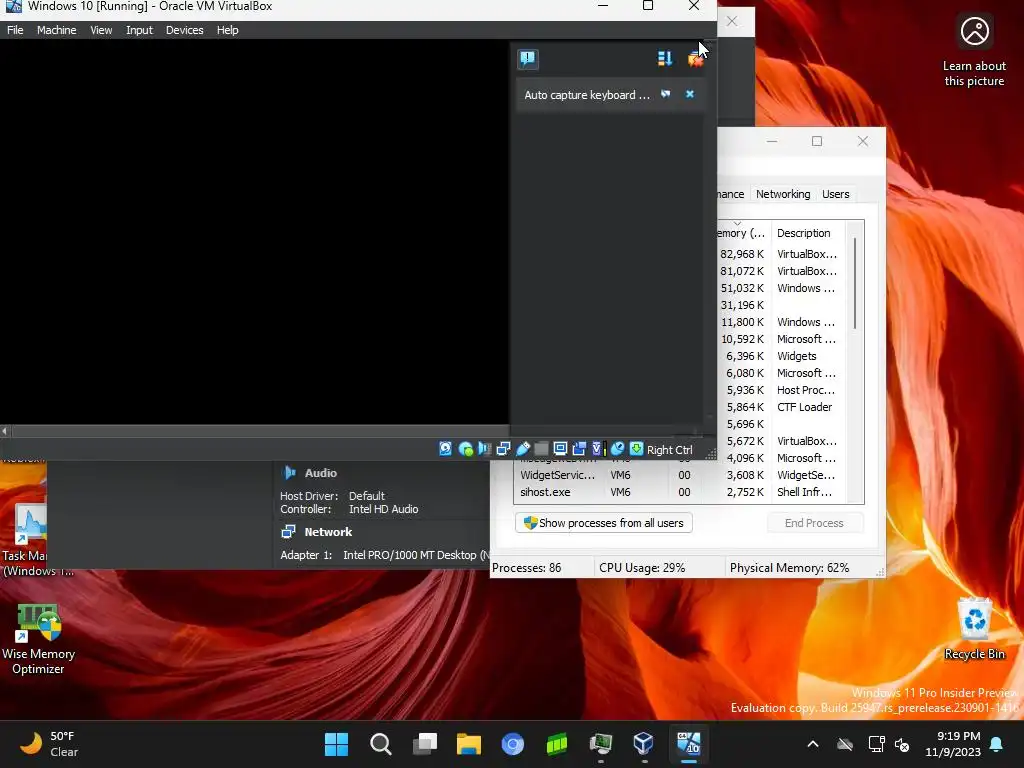This screenshot has width=1024, height=768.
Task: Select the Wise Memory Optimizer desktop shortcut
Action: tap(38, 640)
